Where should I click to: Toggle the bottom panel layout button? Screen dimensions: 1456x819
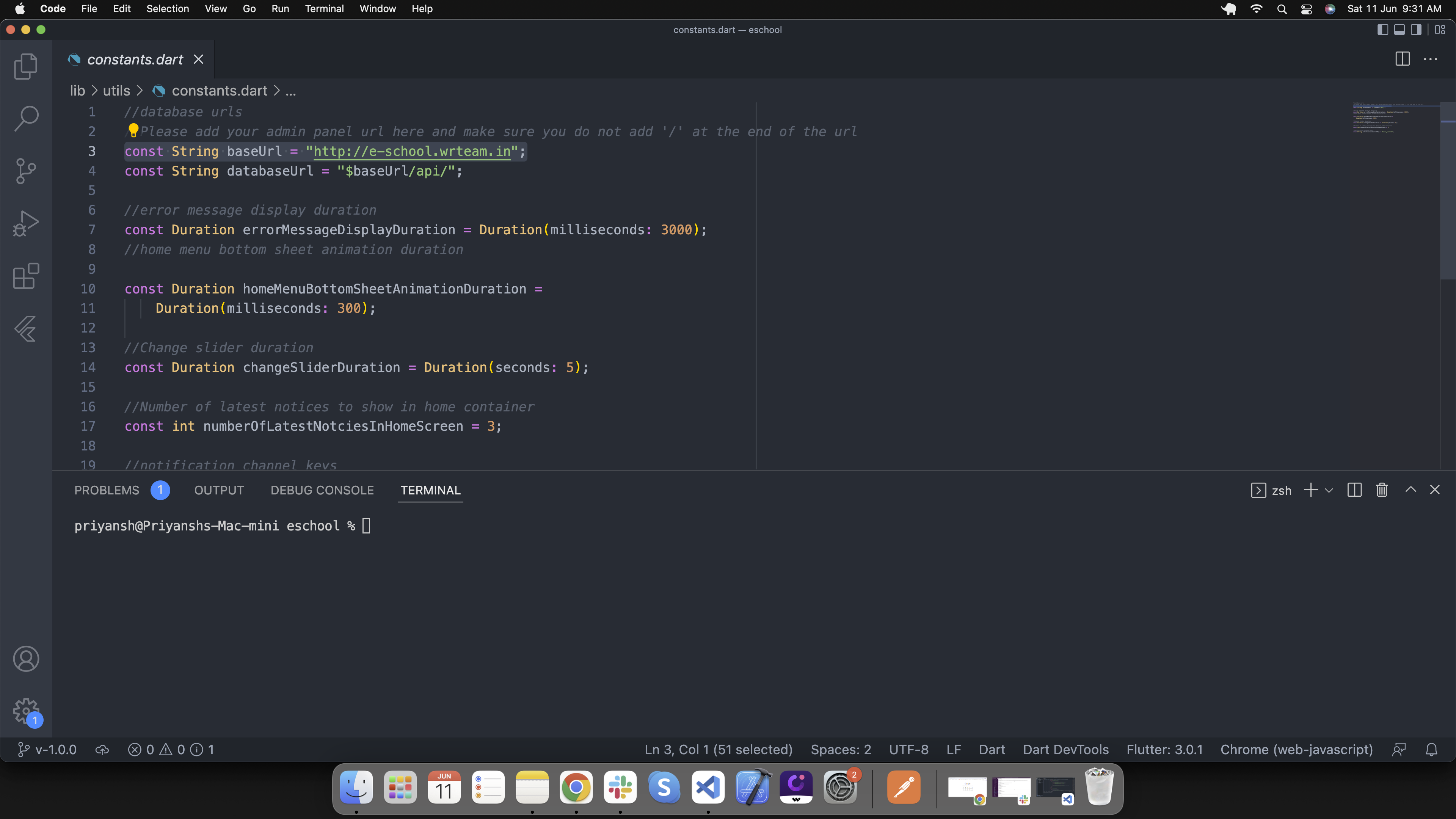click(1400, 30)
